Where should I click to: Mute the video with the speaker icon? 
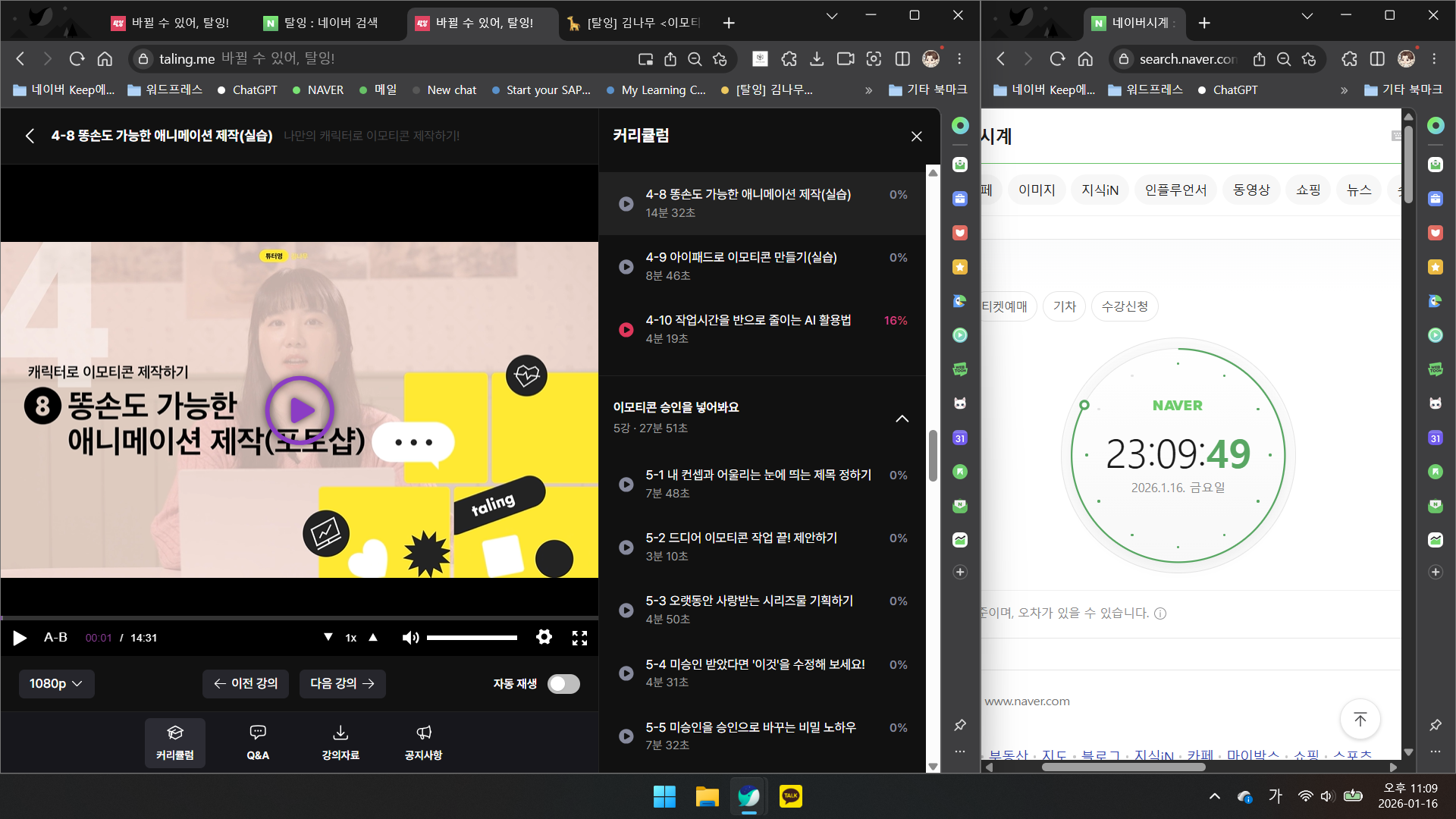(410, 638)
